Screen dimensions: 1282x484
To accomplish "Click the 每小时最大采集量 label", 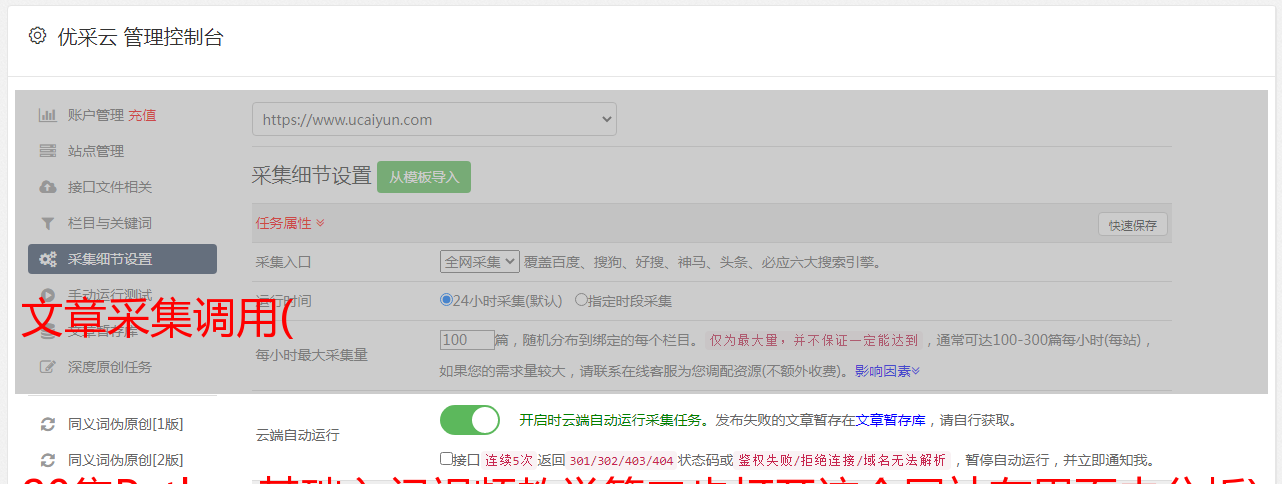I will pyautogui.click(x=312, y=354).
